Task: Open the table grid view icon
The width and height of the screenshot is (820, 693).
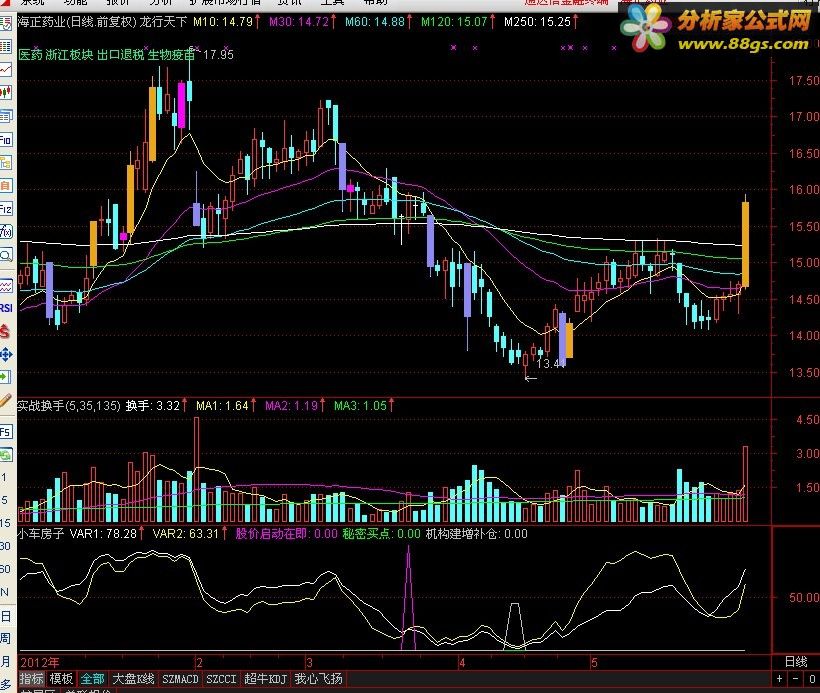Action: click(x=5, y=47)
